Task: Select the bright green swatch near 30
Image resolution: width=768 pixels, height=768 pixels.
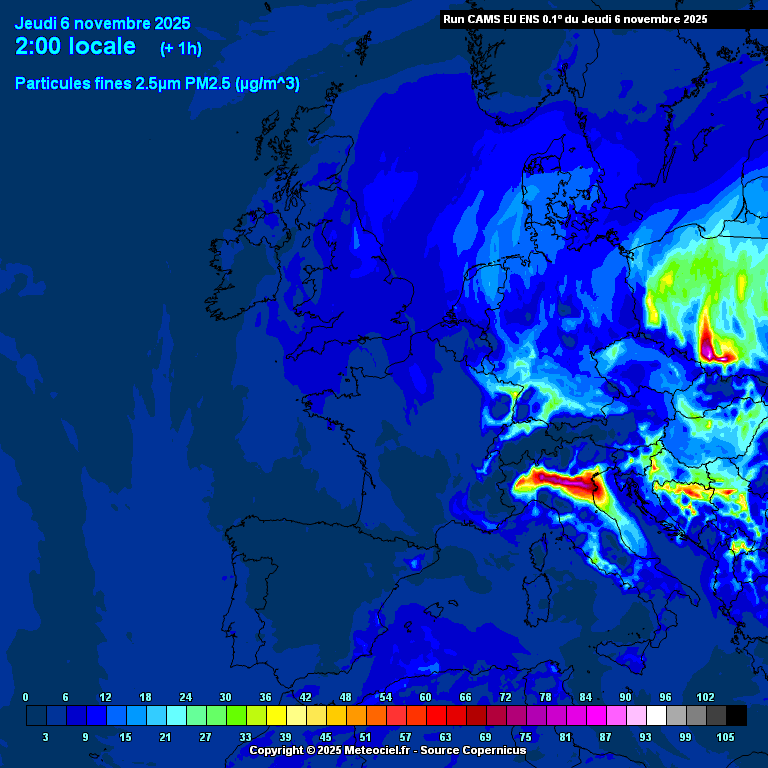Action: 236,715
